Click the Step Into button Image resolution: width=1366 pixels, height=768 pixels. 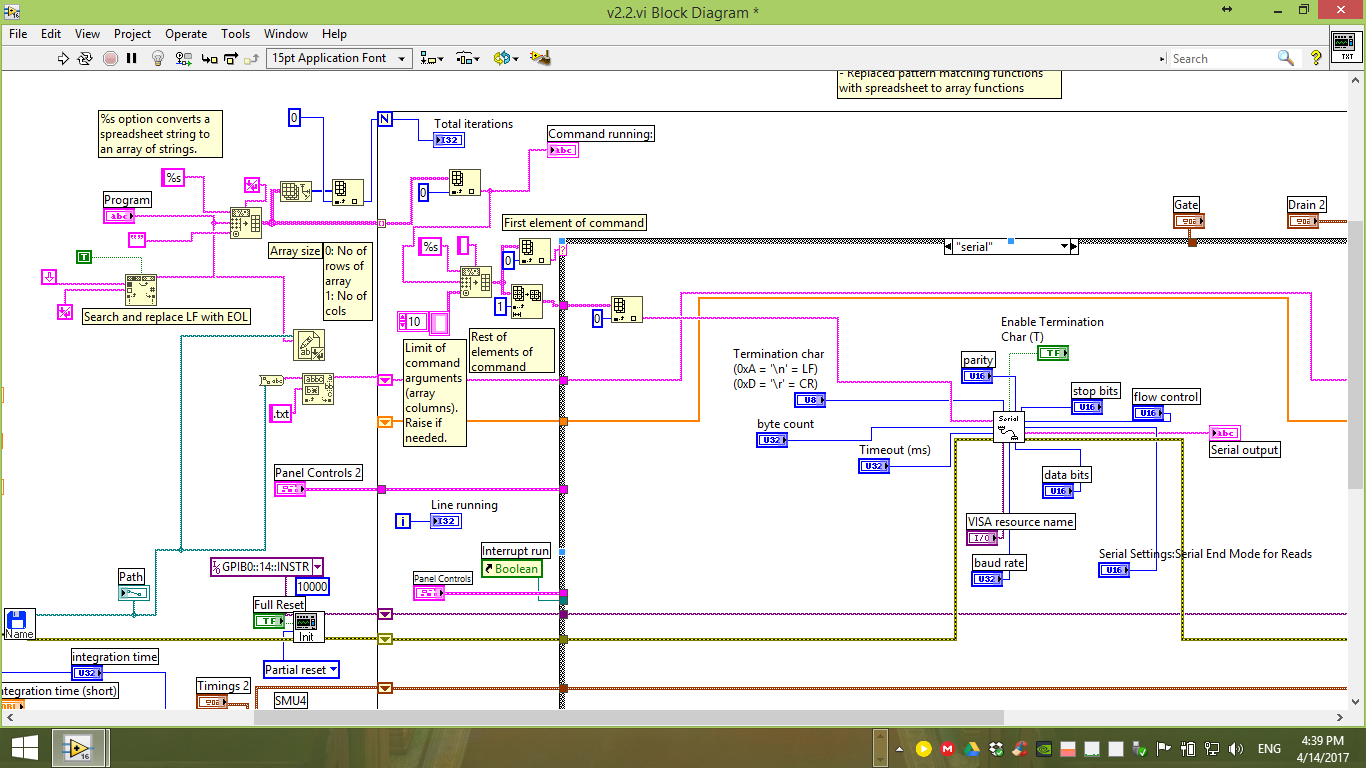[209, 58]
